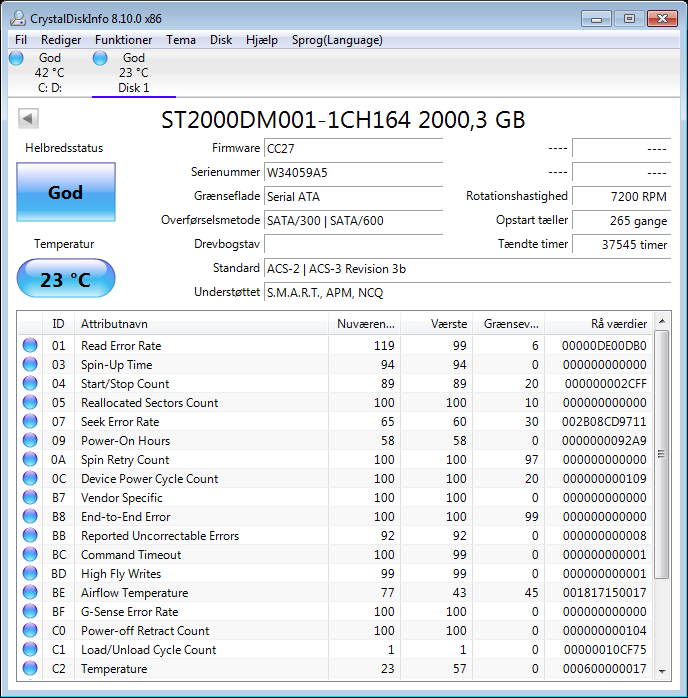Open the Fil menu

coord(21,40)
